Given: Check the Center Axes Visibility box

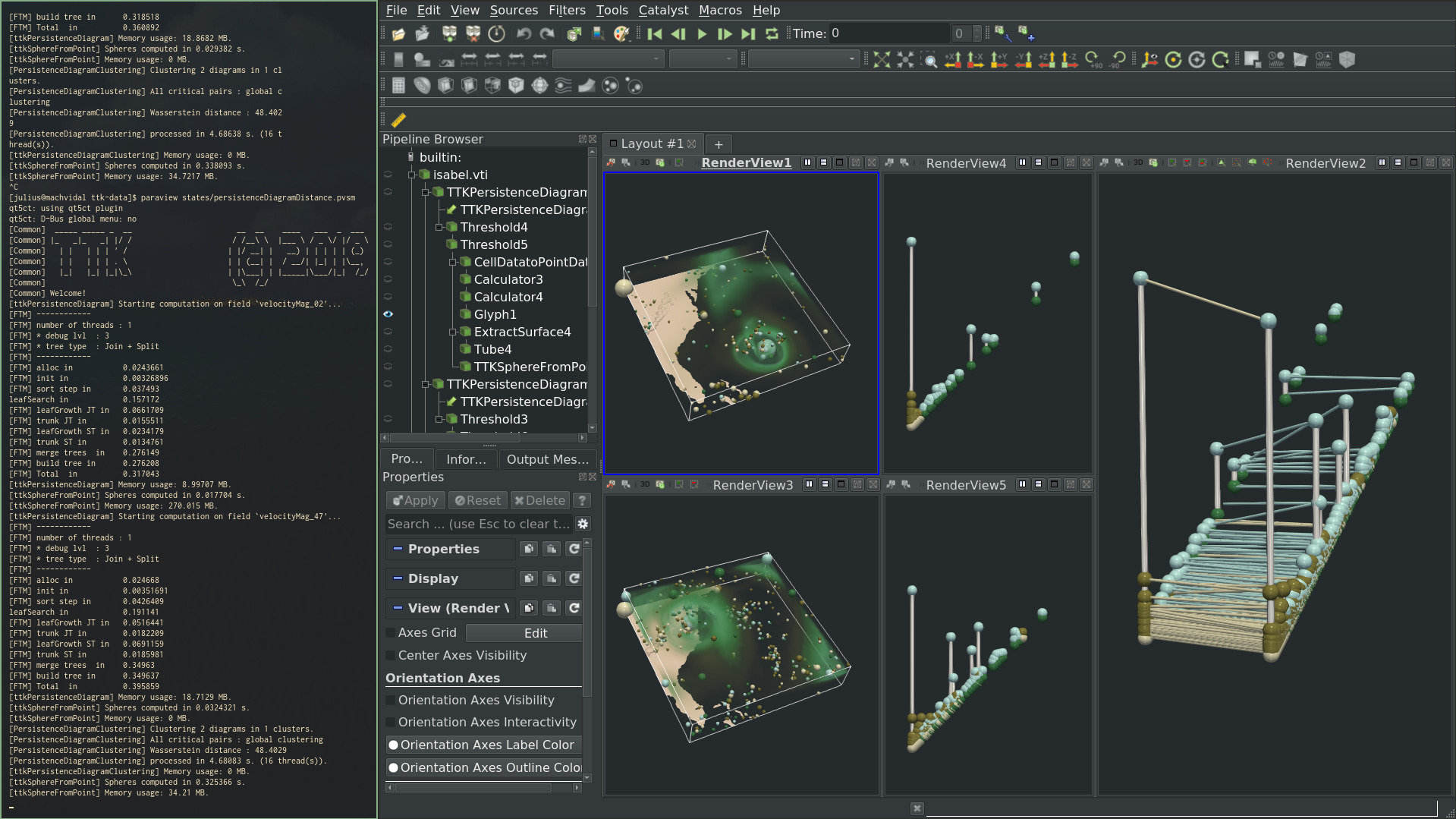Looking at the screenshot, I should [391, 655].
